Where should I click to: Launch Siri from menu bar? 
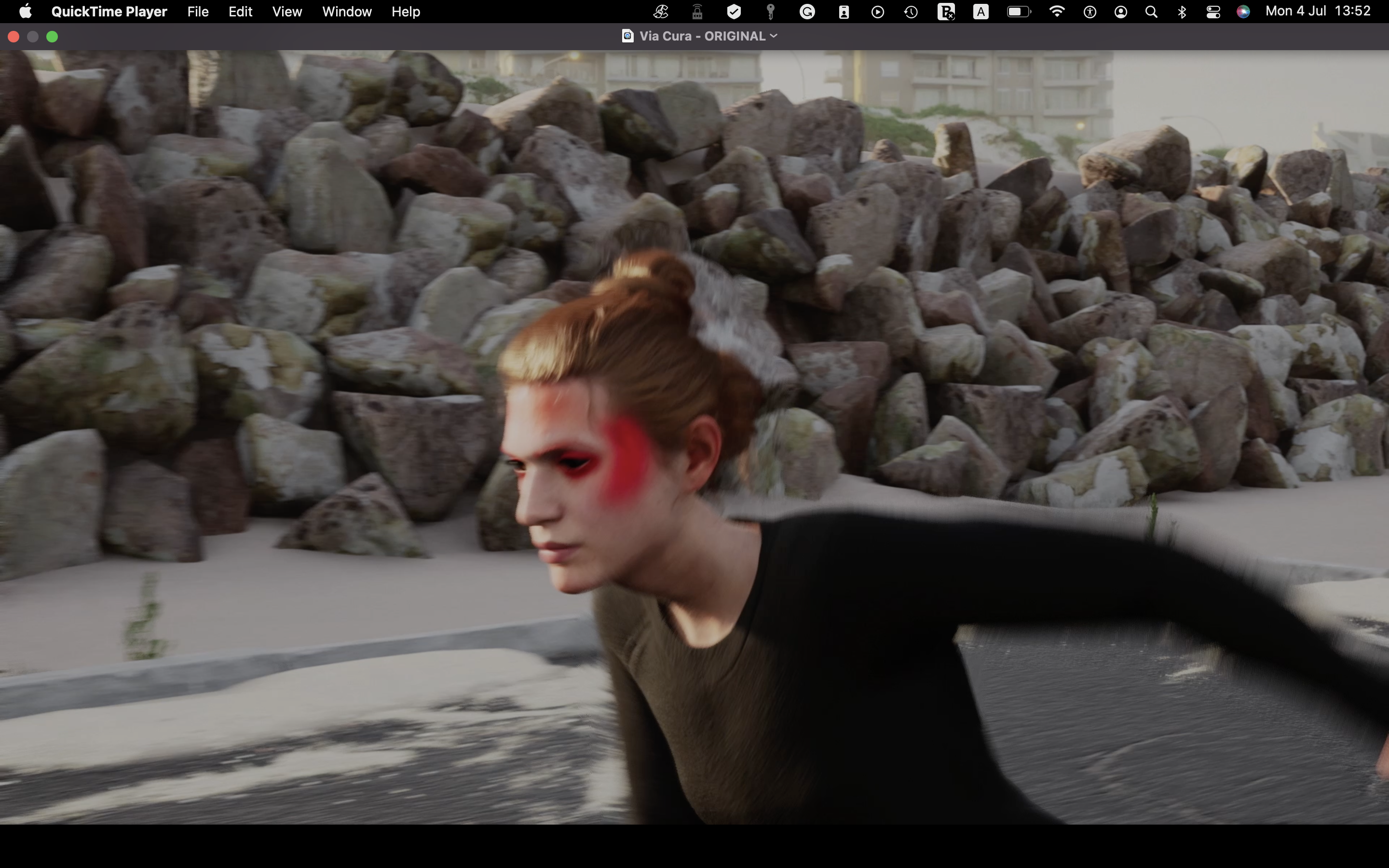coord(1243,12)
